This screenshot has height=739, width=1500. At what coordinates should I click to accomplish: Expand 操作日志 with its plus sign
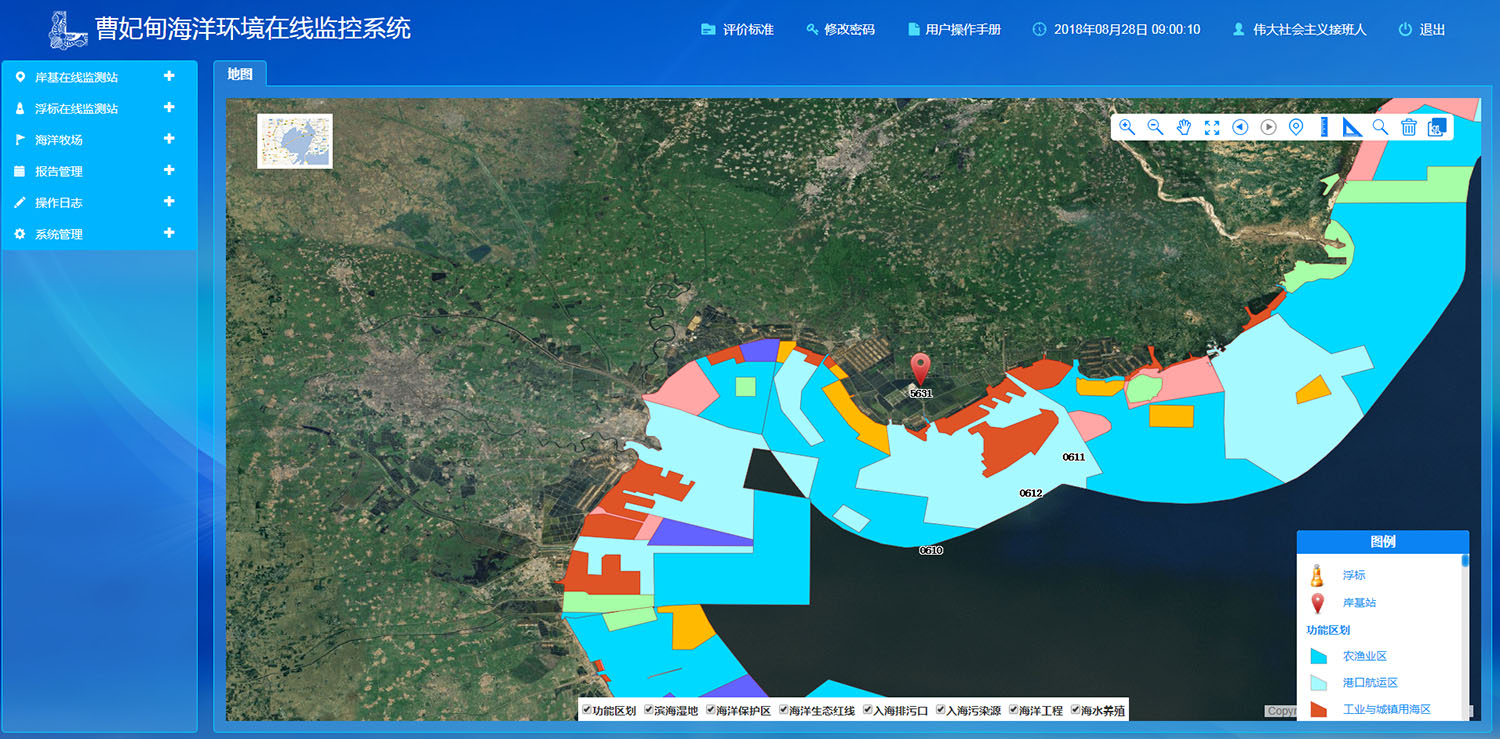(169, 202)
